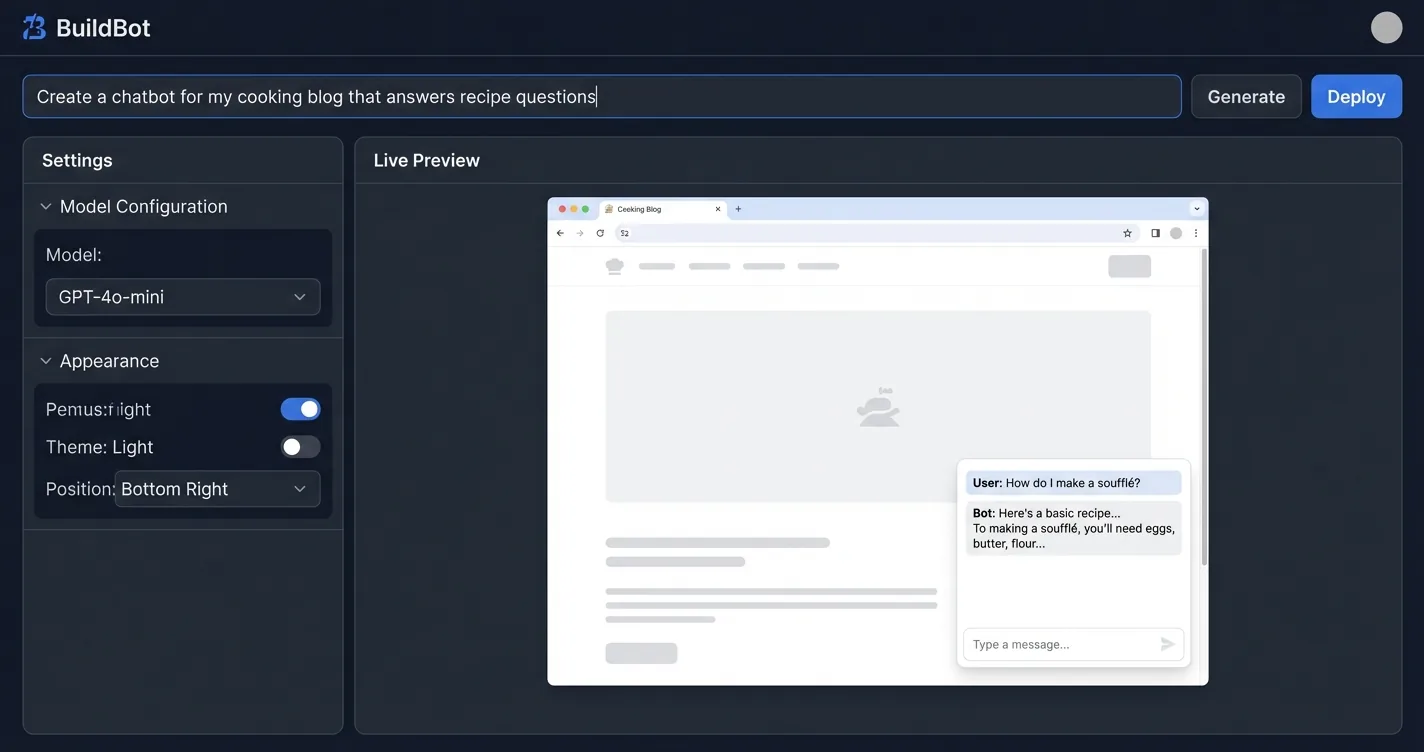1424x752 pixels.
Task: Collapse the Model Configuration section
Action: point(45,205)
